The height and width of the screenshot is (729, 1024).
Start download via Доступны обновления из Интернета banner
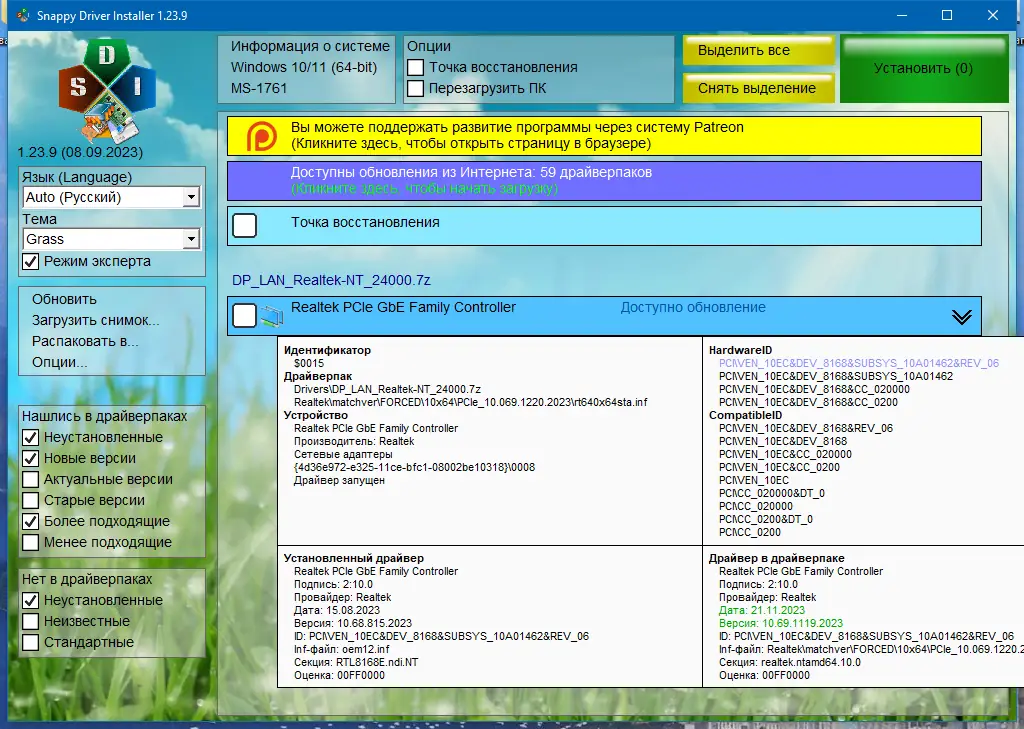[604, 181]
